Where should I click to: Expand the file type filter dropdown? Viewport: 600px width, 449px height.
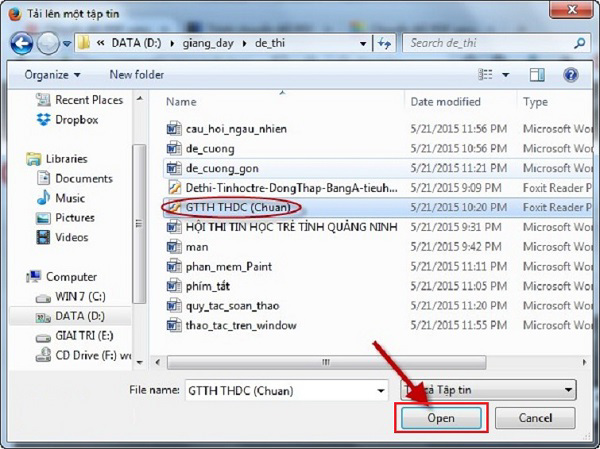568,389
